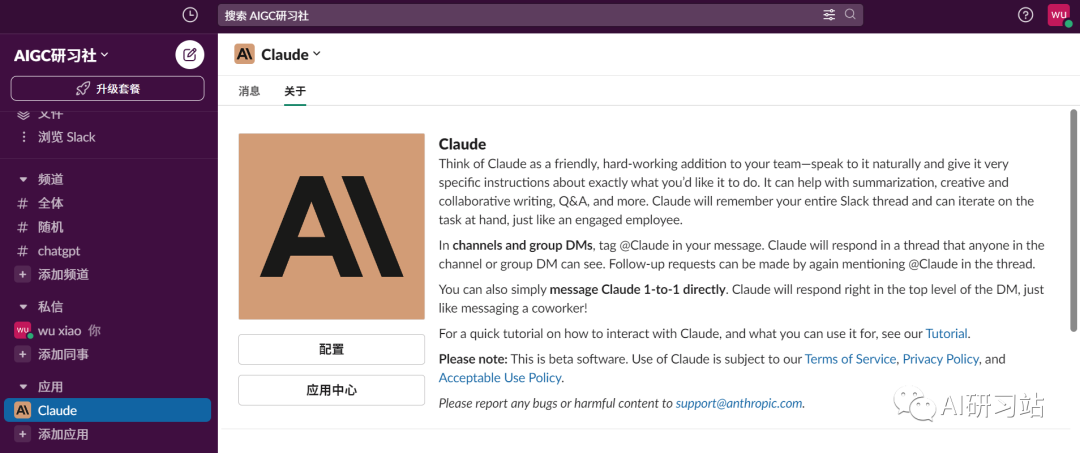Click the 搜索 AIGC研习社 search field

click(x=540, y=15)
